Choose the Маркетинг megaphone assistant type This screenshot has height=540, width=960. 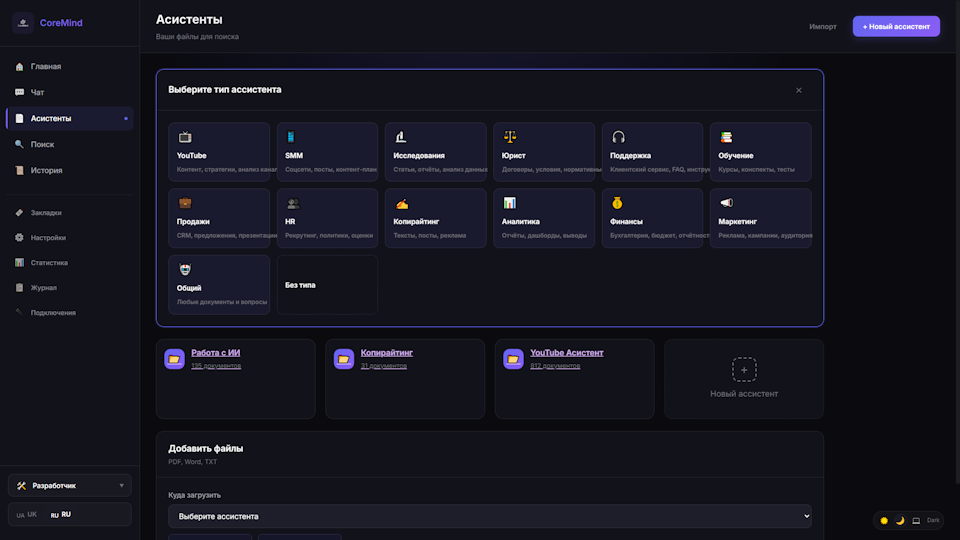[760, 218]
